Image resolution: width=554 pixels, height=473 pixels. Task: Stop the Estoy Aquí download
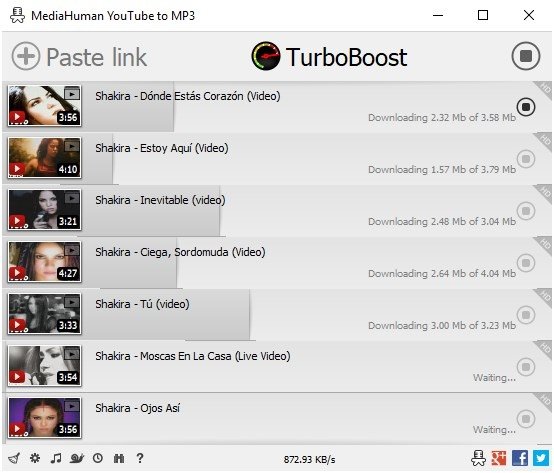(526, 159)
